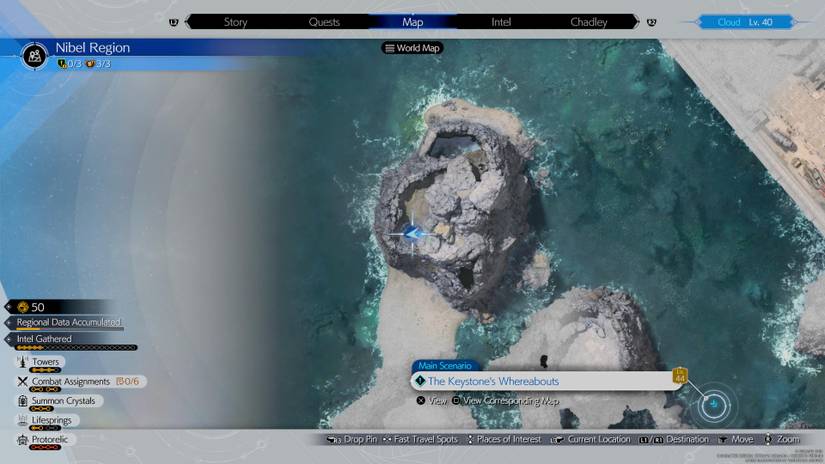Select the Towers icon in intel list
The width and height of the screenshot is (825, 464).
(22, 362)
